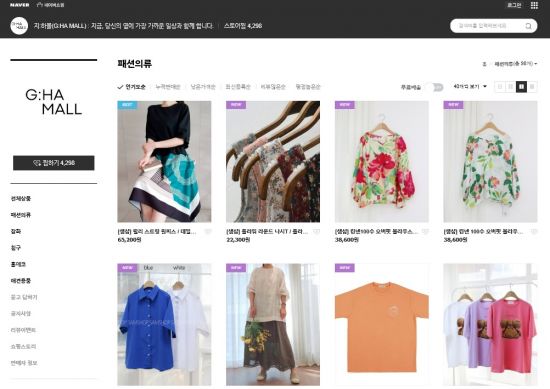The width and height of the screenshot is (550, 389).
Task: Open the 40개씩 보기 items-per-page dropdown
Action: pos(470,86)
